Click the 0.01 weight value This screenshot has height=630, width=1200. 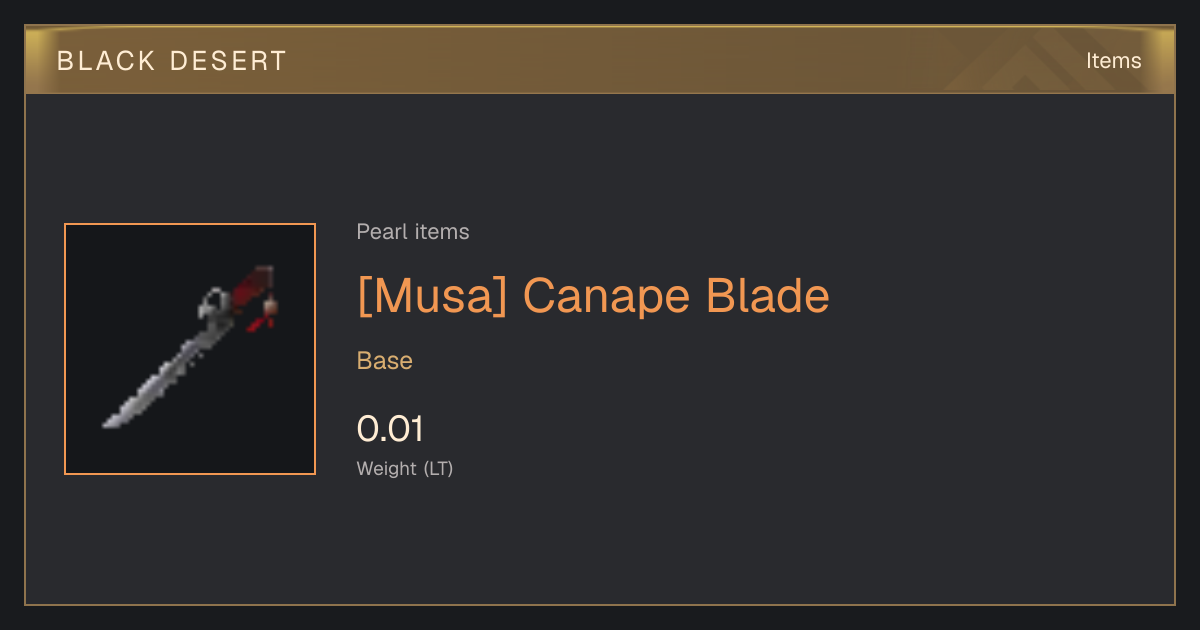tap(390, 429)
